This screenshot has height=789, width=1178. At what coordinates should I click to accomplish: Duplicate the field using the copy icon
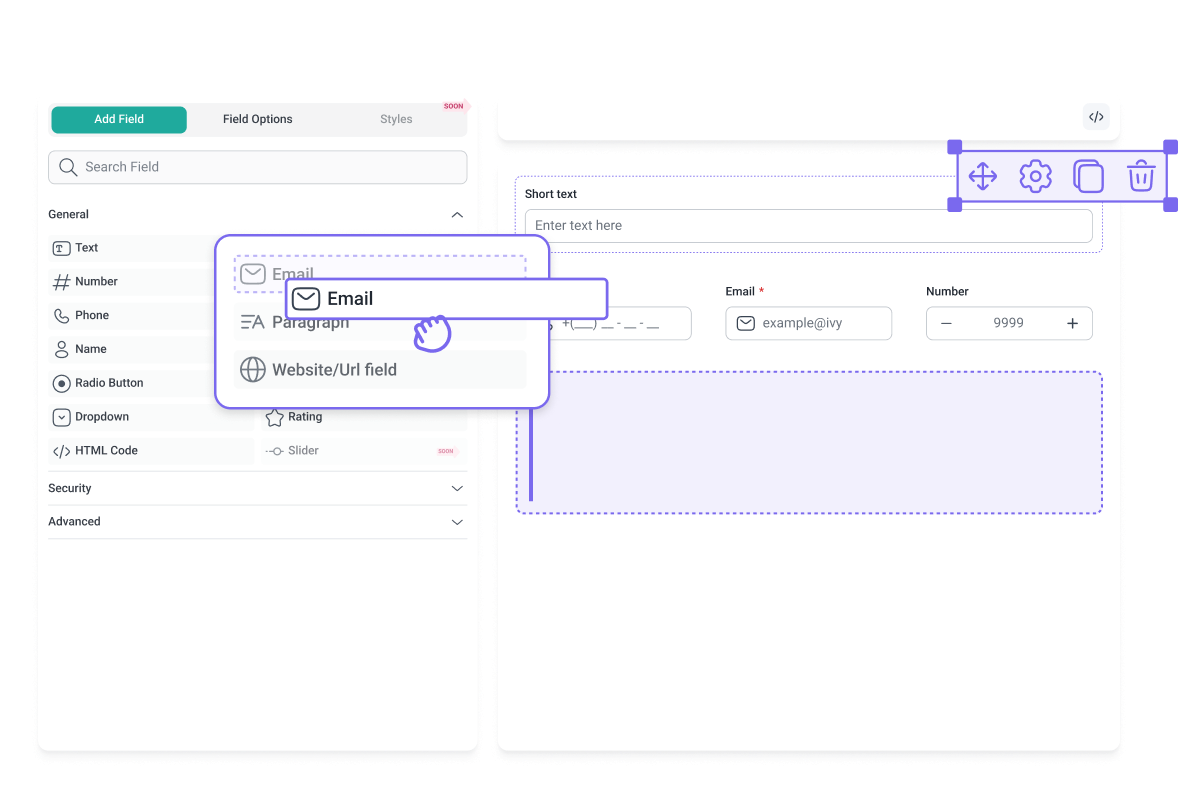pos(1088,176)
